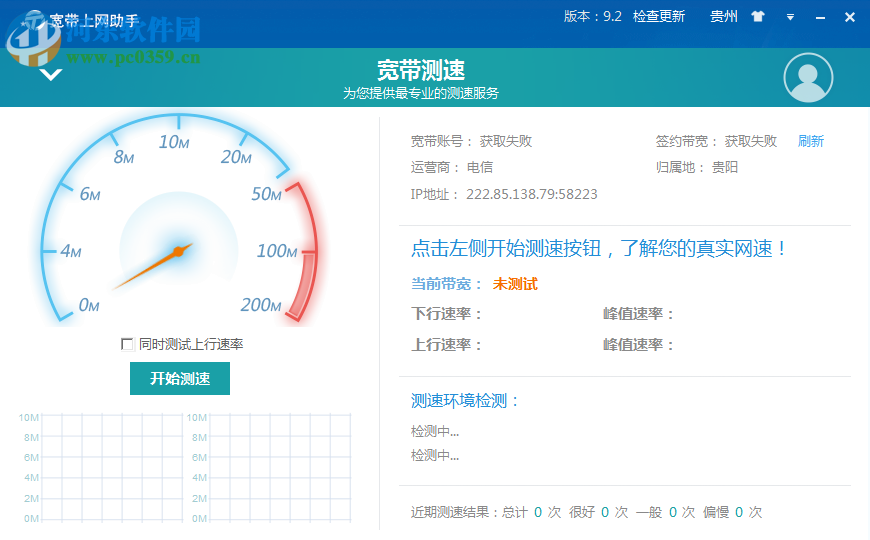
Task: Click the 100M mark on the speed gauge
Action: (277, 251)
